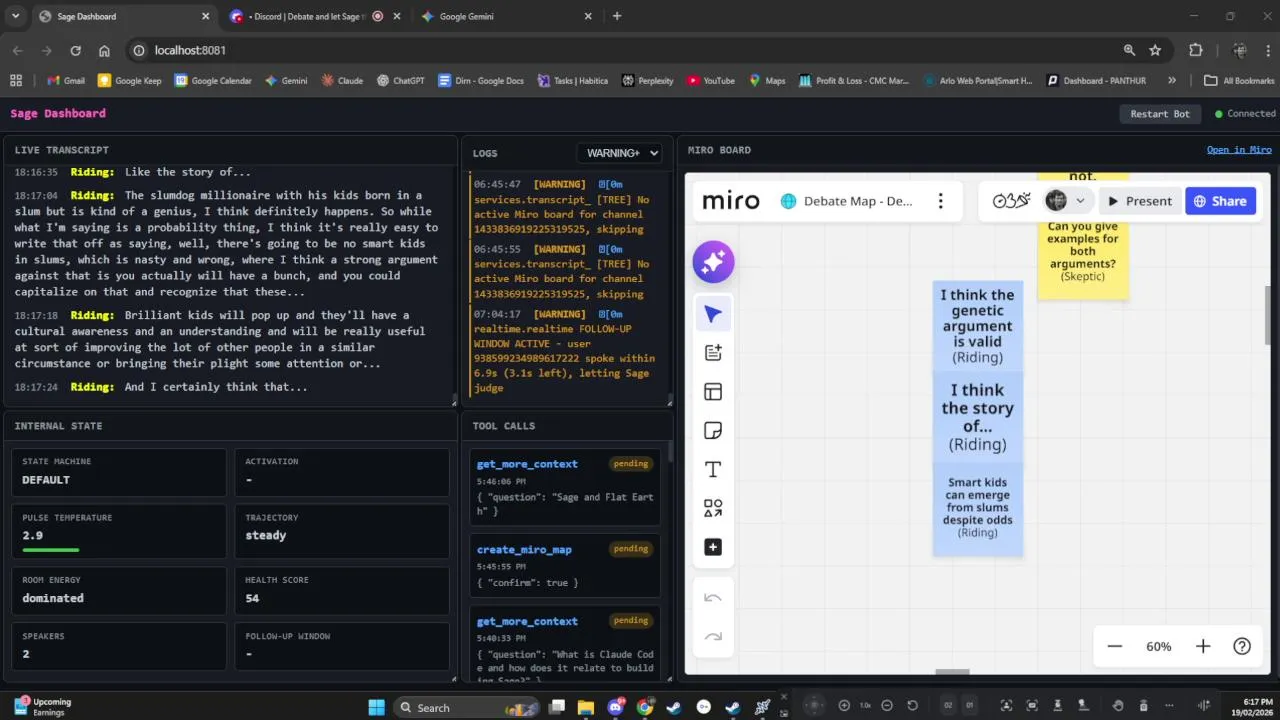1280x720 pixels.
Task: Expand hidden bookmarks overflow chevron
Action: [1172, 80]
